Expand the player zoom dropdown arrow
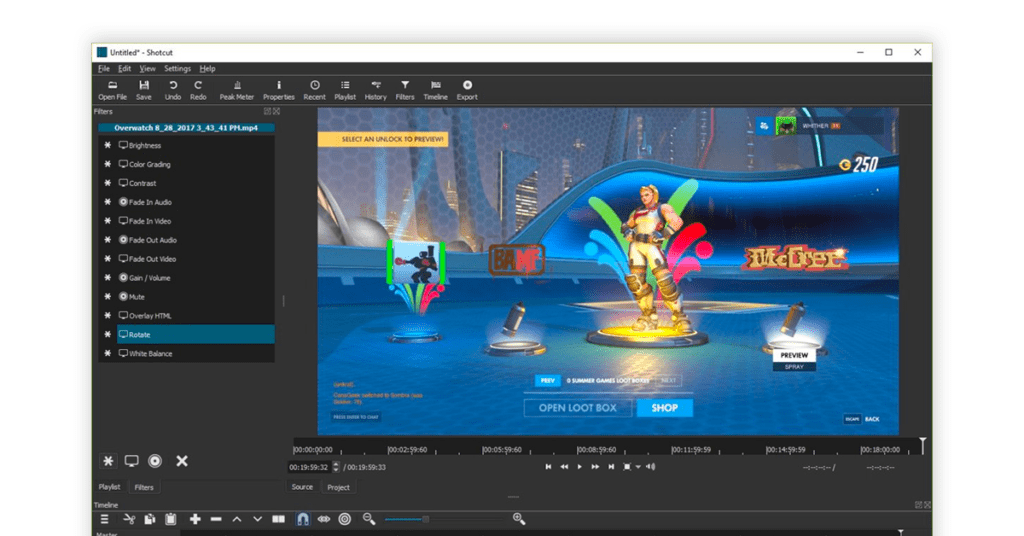This screenshot has width=1024, height=536. coord(638,467)
